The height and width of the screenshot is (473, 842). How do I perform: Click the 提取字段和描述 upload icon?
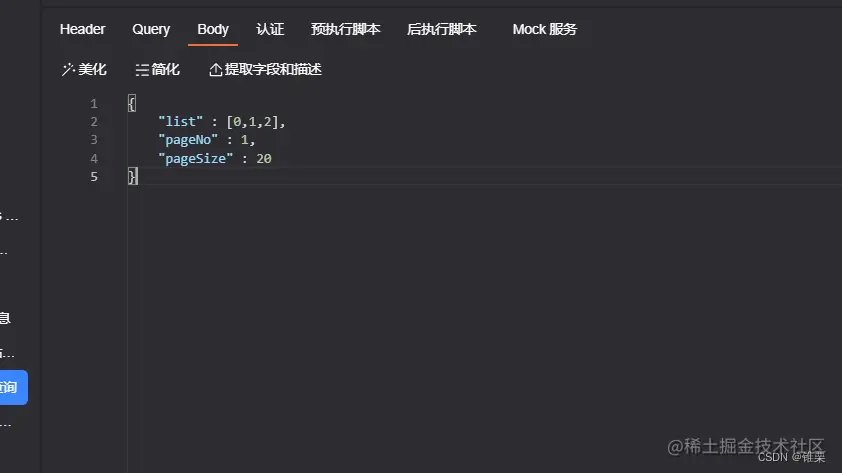pos(215,69)
